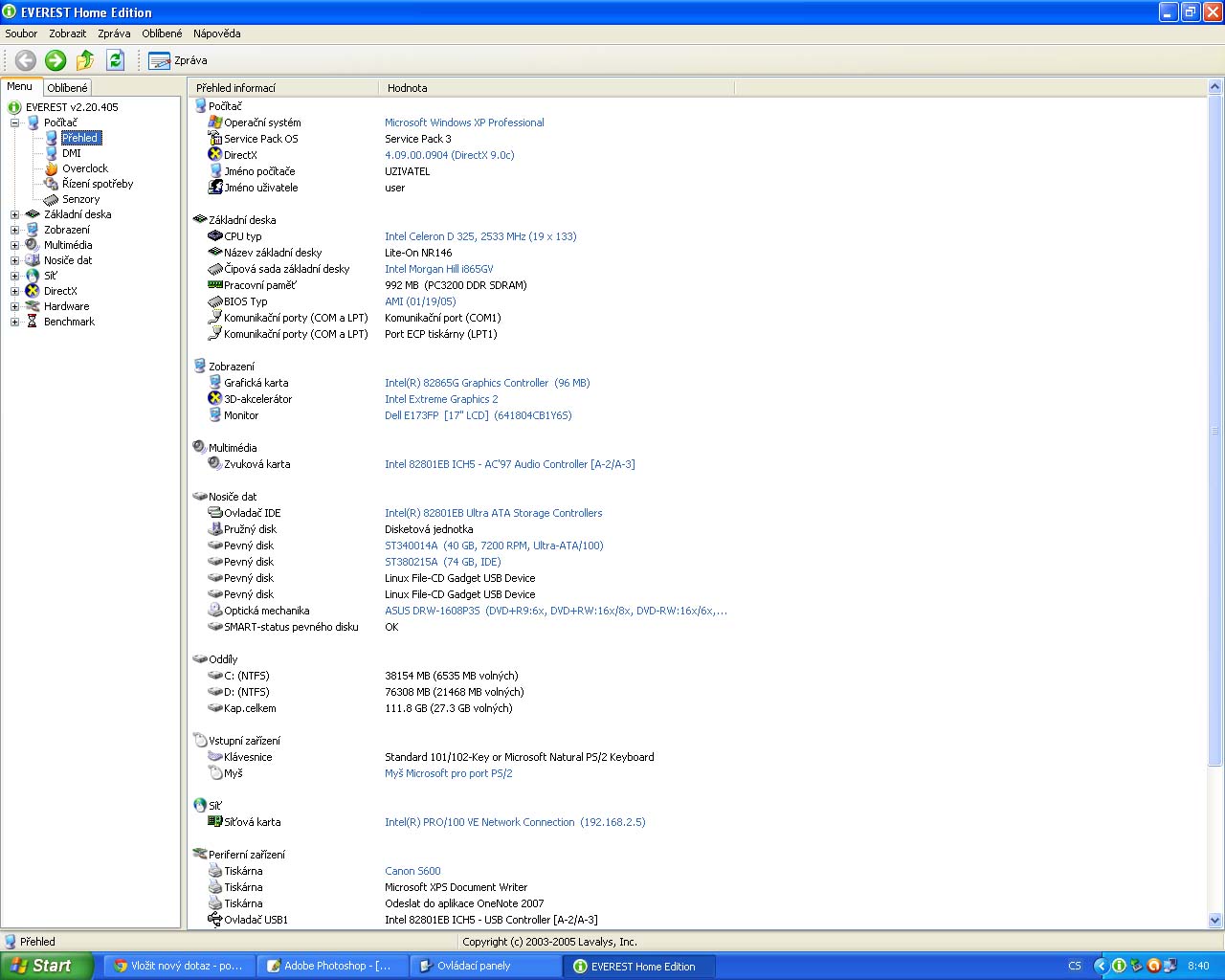The height and width of the screenshot is (980, 1225).
Task: Select the Zvuková karta speaker icon
Action: tap(215, 464)
